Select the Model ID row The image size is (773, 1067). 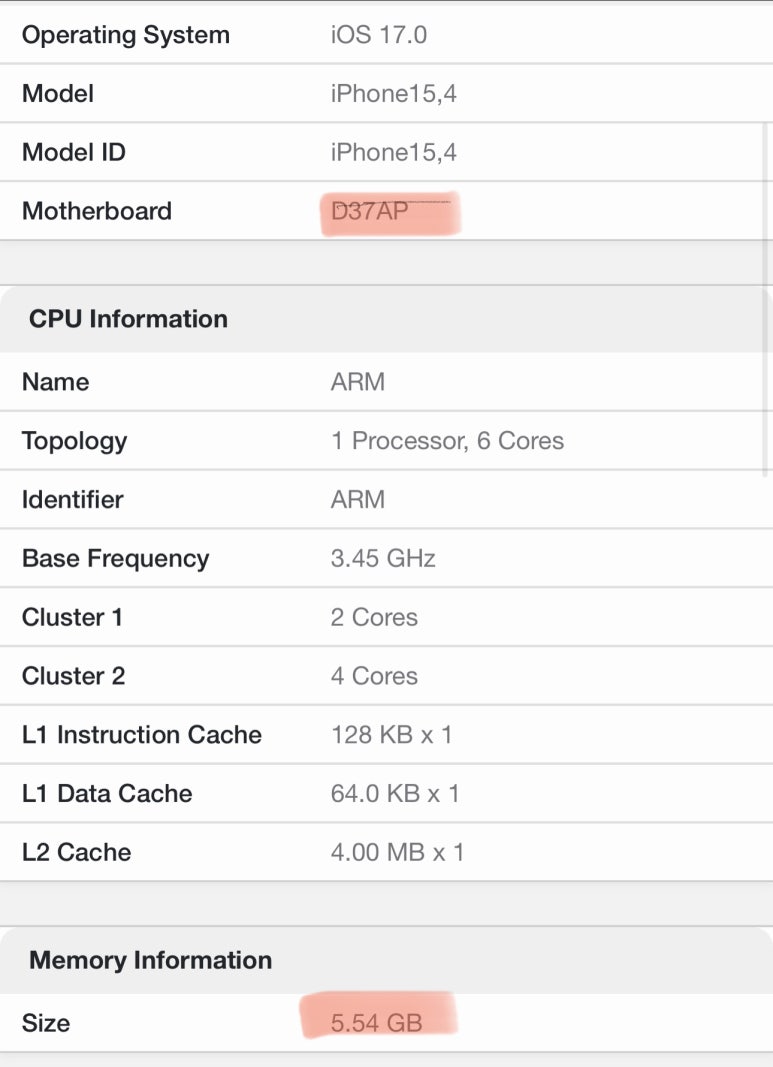tap(386, 152)
